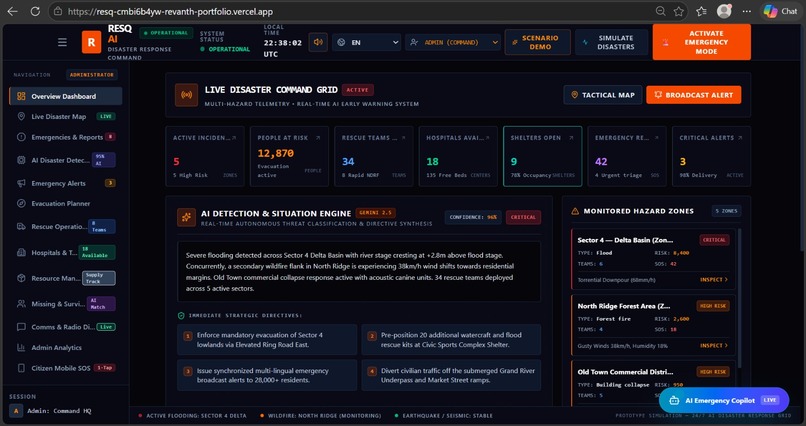
Task: Go to Emergencies & Reports
Action: click(66, 137)
